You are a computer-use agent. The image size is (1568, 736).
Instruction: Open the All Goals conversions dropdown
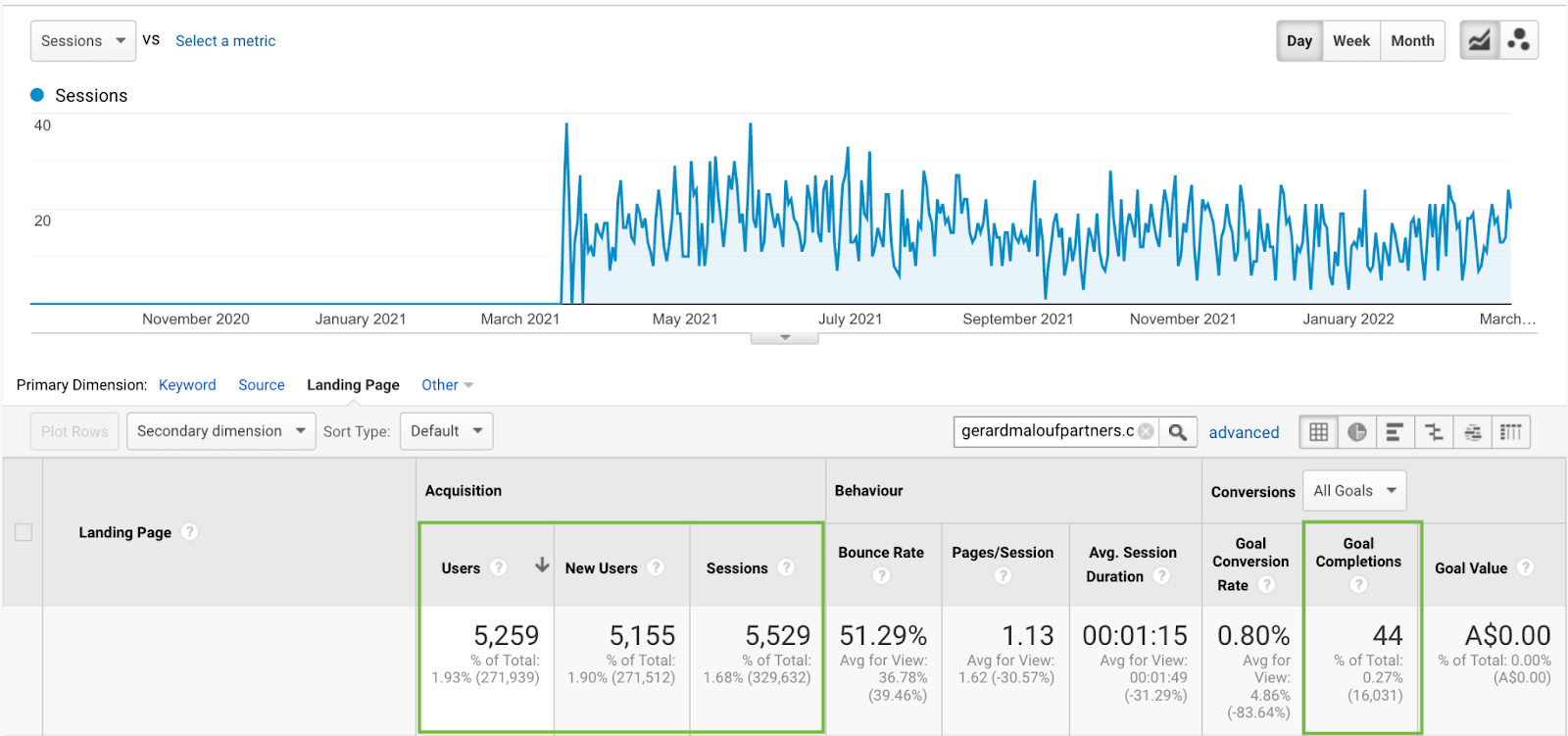[x=1353, y=491]
